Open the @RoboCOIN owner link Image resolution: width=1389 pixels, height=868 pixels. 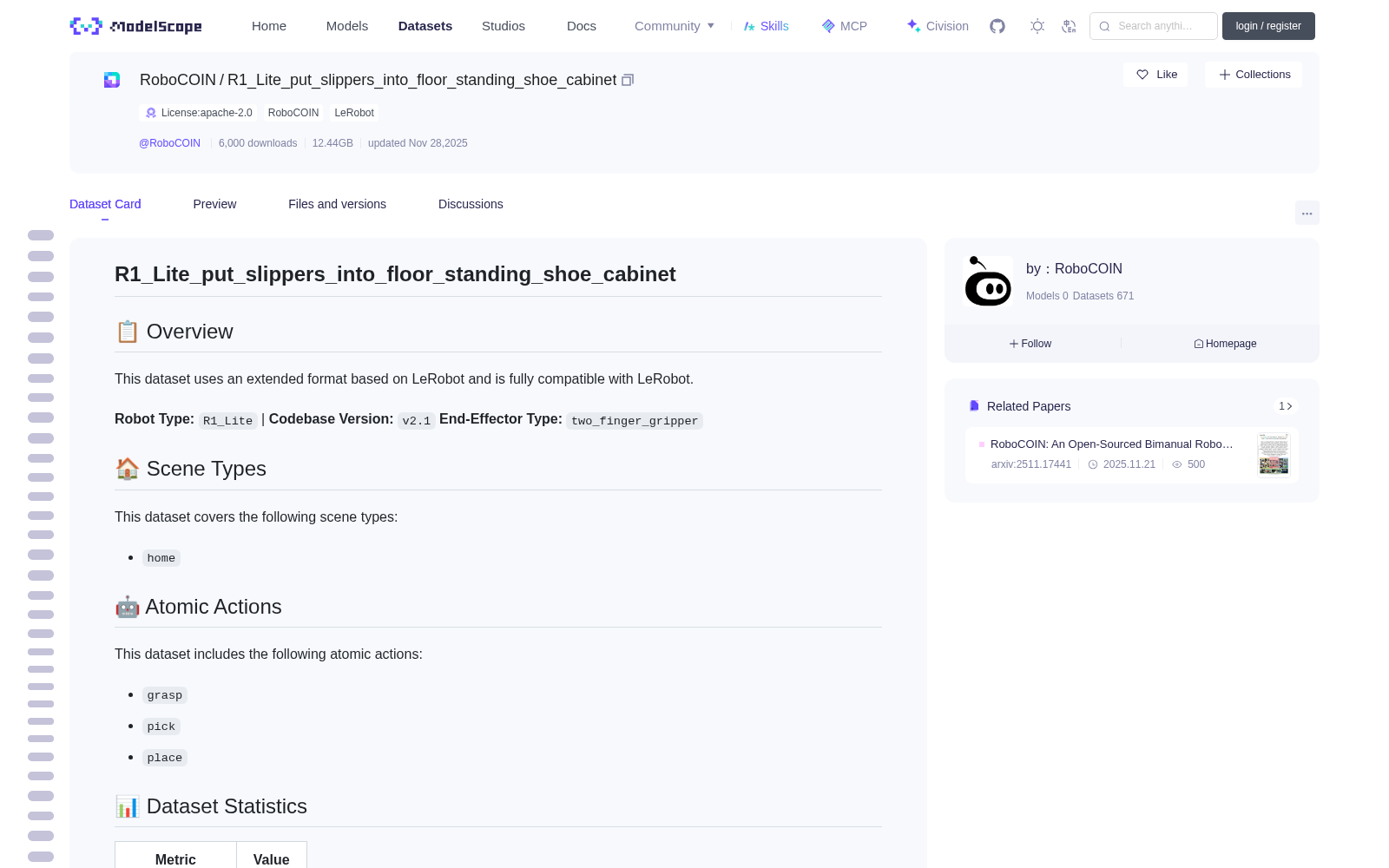[169, 143]
